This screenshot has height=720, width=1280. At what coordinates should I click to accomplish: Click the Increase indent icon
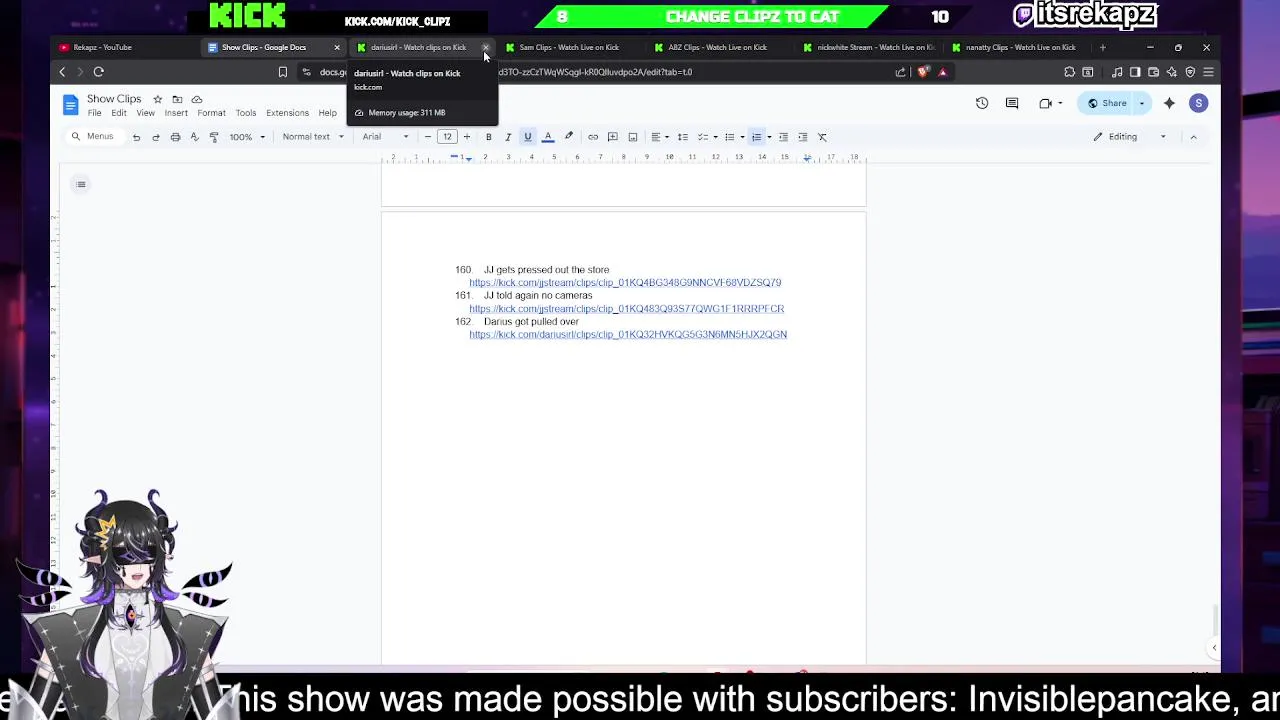tap(803, 137)
